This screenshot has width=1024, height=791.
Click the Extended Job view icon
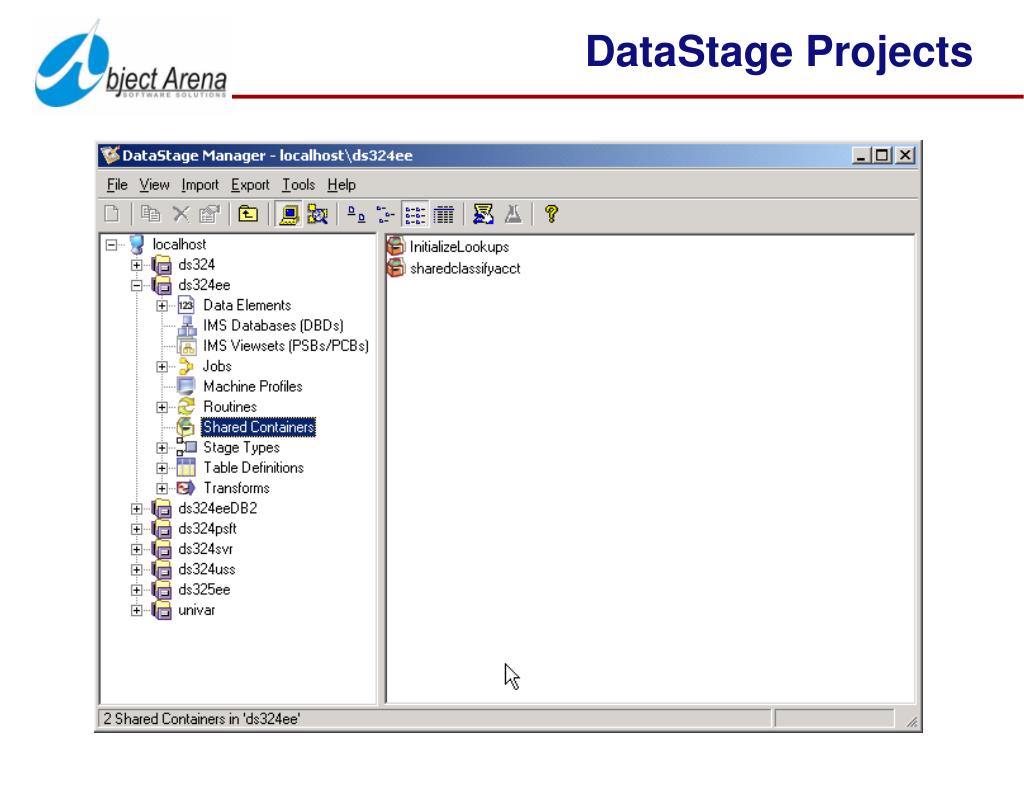coord(318,214)
